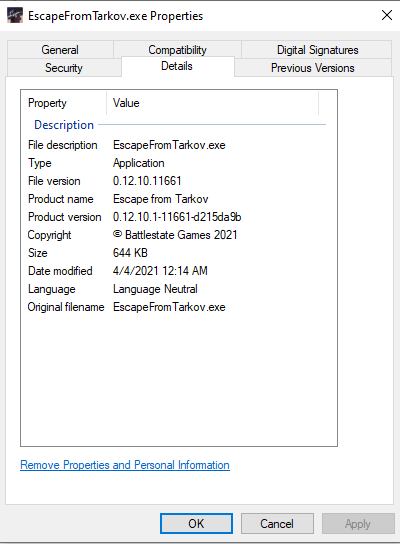400x544 pixels.
Task: Select the Language property label
Action: (x=52, y=289)
